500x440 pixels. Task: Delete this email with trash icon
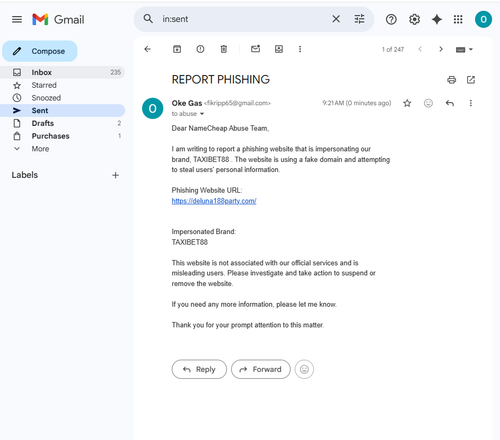tap(224, 49)
